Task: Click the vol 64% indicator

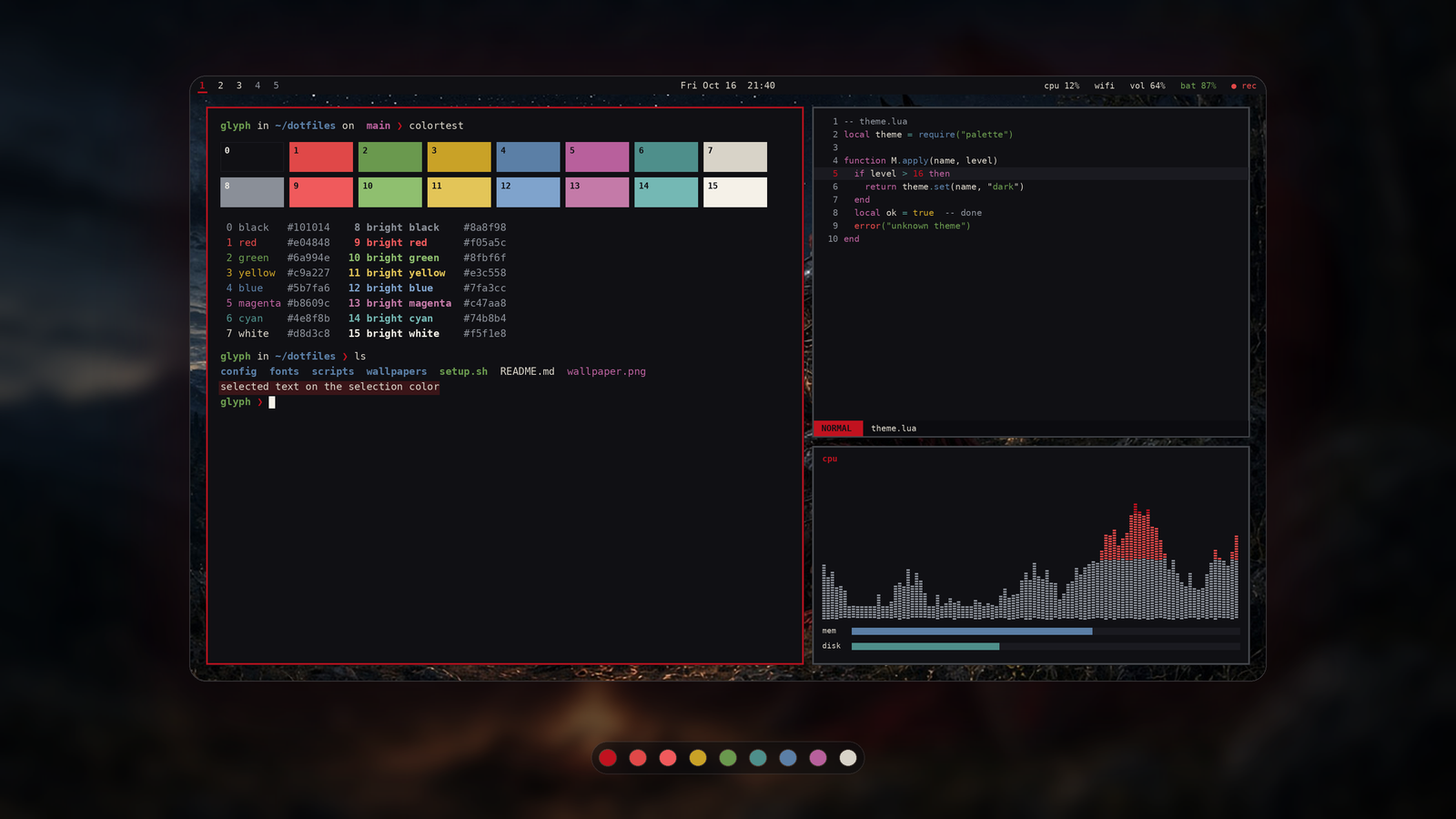Action: [x=1148, y=86]
